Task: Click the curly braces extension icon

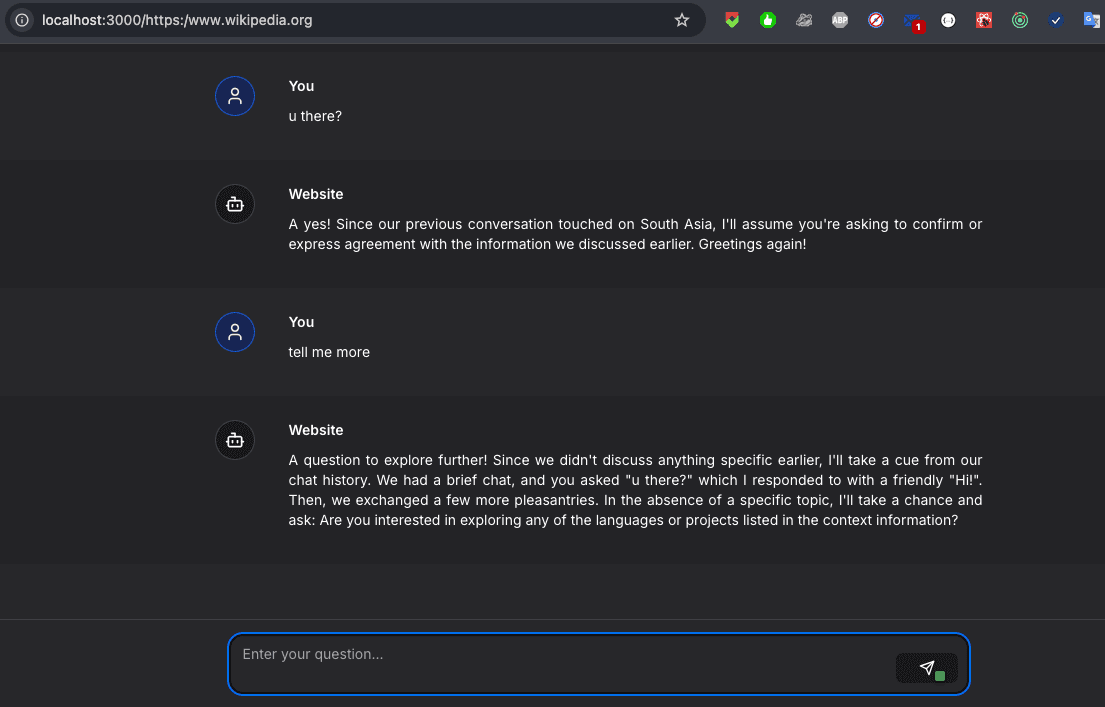Action: click(x=947, y=19)
